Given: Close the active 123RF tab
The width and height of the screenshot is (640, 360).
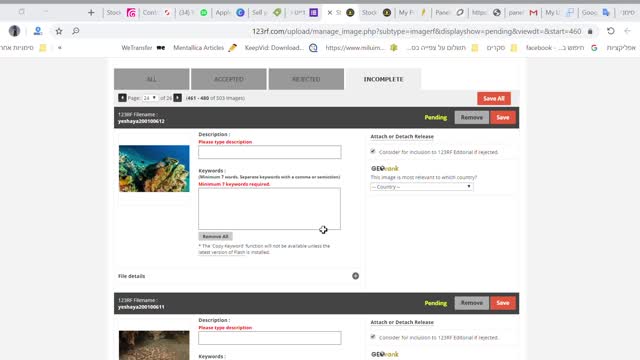Looking at the screenshot, I should (330, 13).
